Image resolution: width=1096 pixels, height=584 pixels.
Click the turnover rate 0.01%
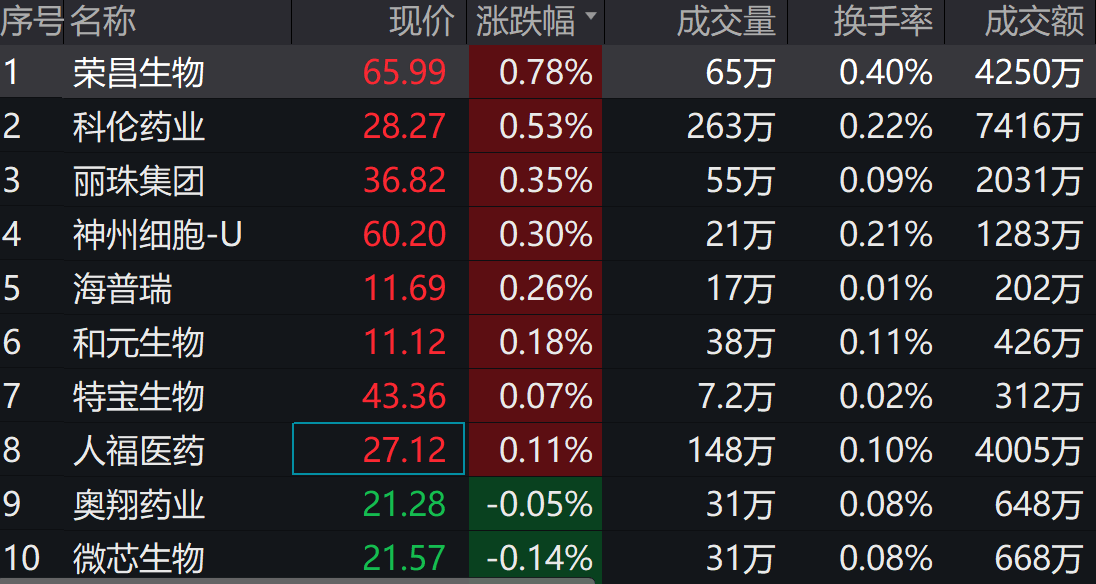click(x=886, y=288)
